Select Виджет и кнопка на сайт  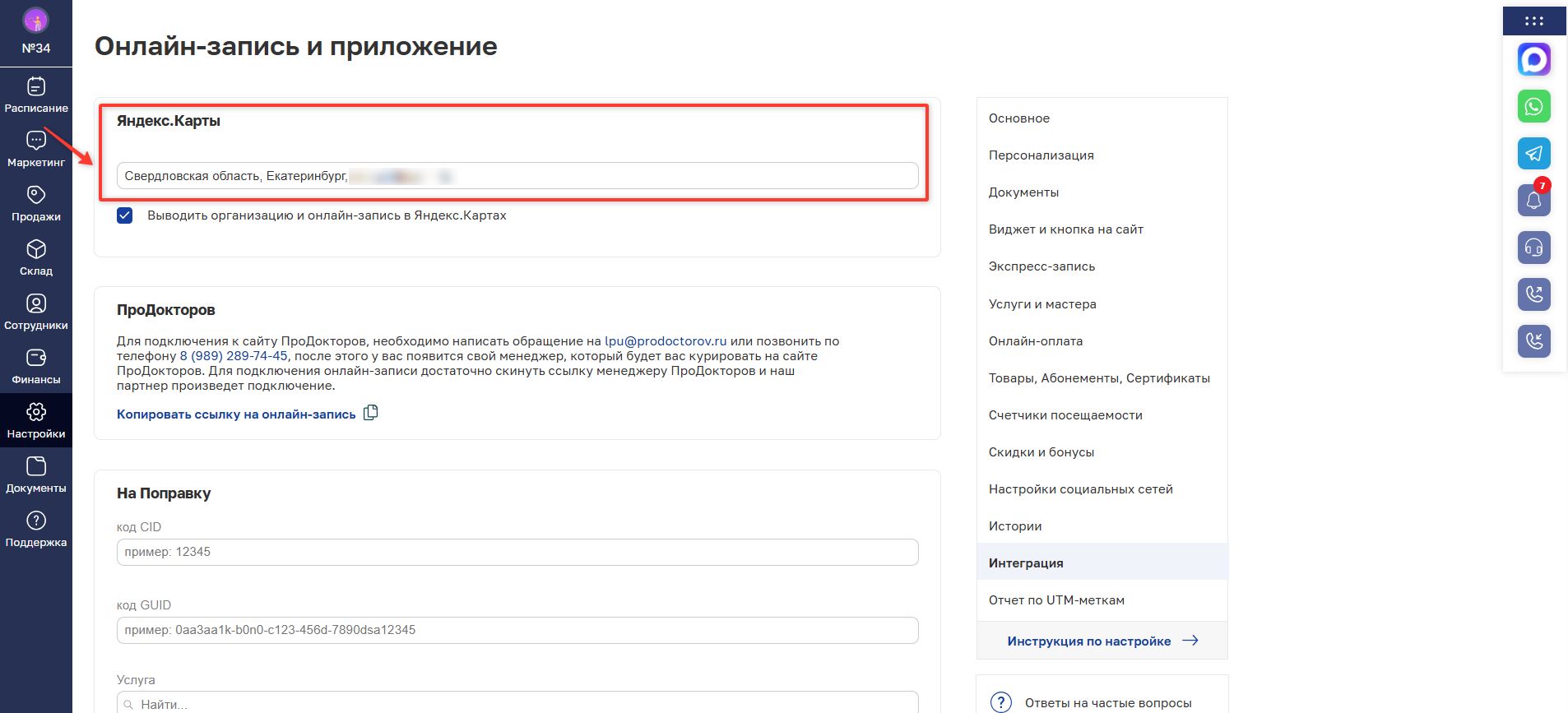click(1102, 229)
